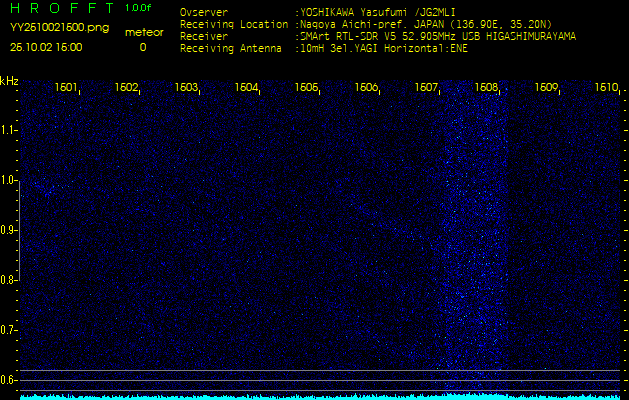629x400 pixels.
Task: Click the Nagoya Aichi-pref. JAPAN location value
Action: [426, 24]
